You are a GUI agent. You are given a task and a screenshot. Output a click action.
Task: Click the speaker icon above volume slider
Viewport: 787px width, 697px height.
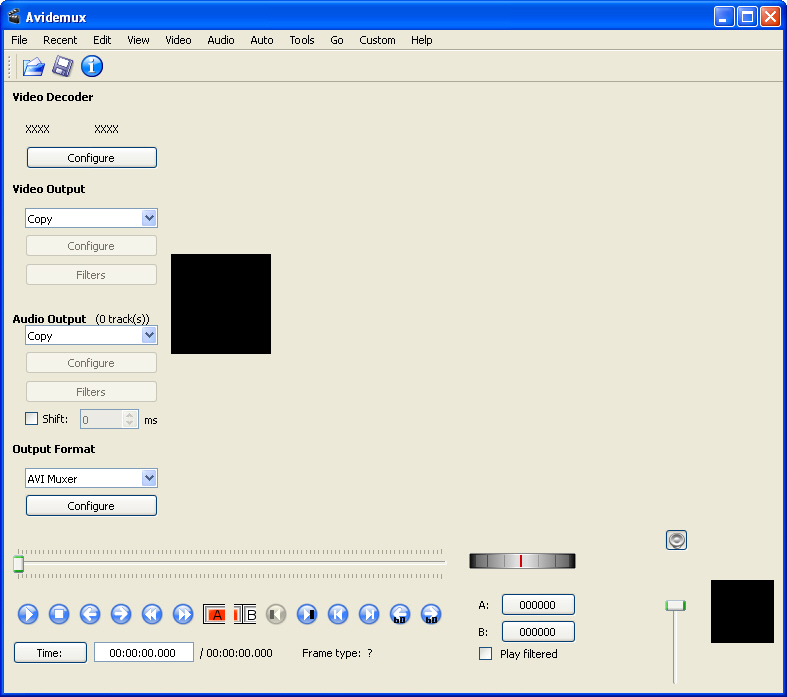pos(676,540)
